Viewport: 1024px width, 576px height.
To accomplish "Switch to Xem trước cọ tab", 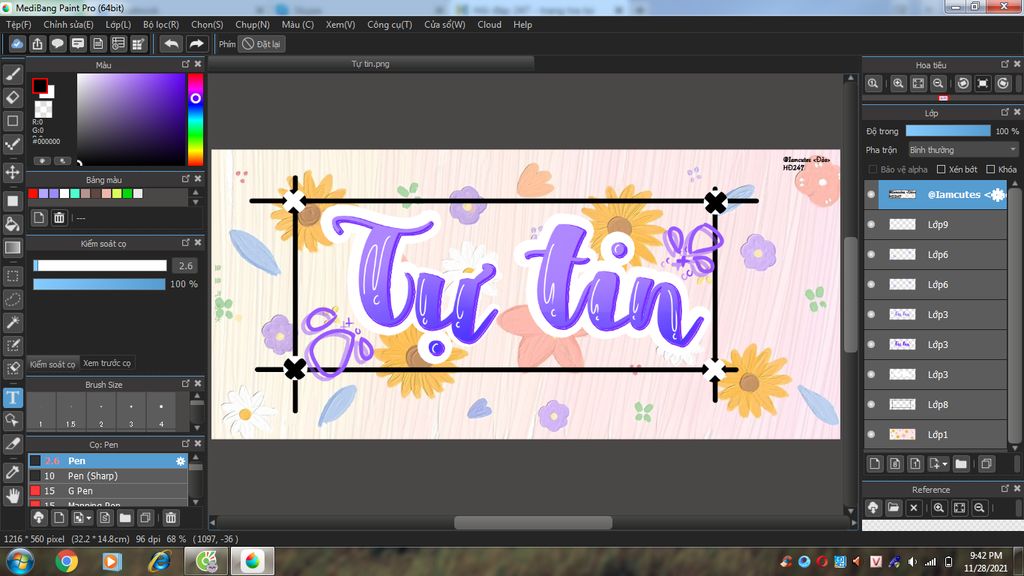I will pyautogui.click(x=106, y=363).
